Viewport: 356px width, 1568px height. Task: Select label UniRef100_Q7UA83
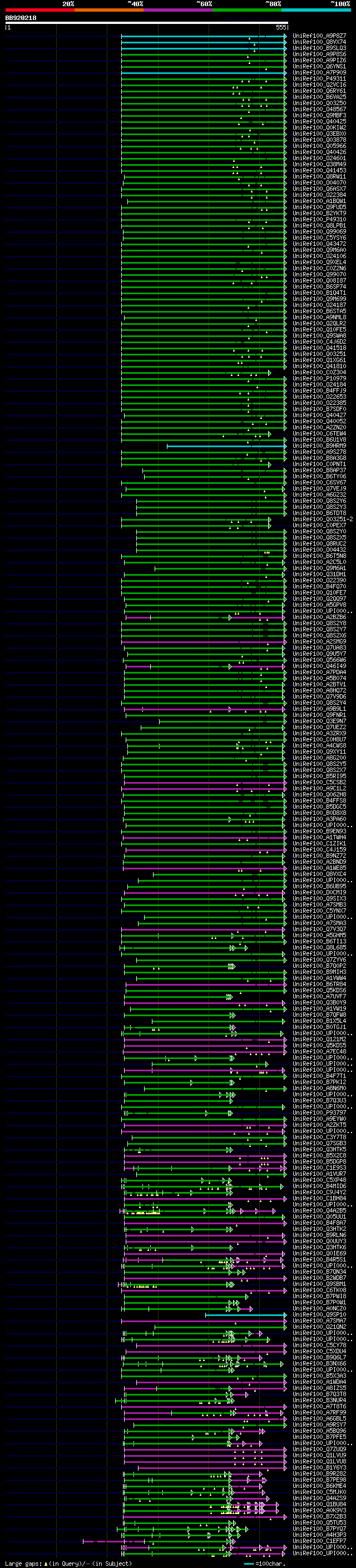coord(319,648)
